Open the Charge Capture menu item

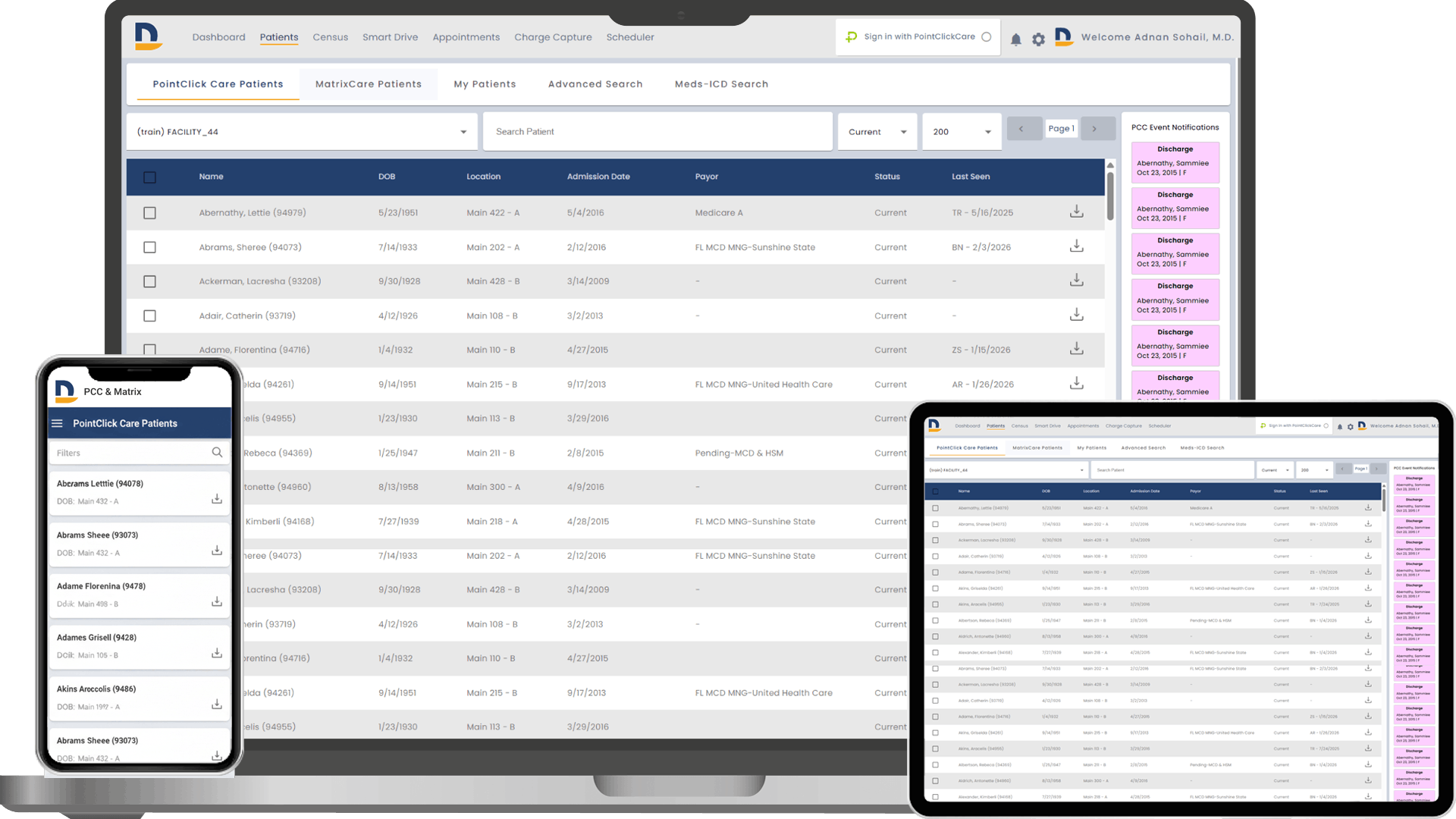pyautogui.click(x=553, y=37)
